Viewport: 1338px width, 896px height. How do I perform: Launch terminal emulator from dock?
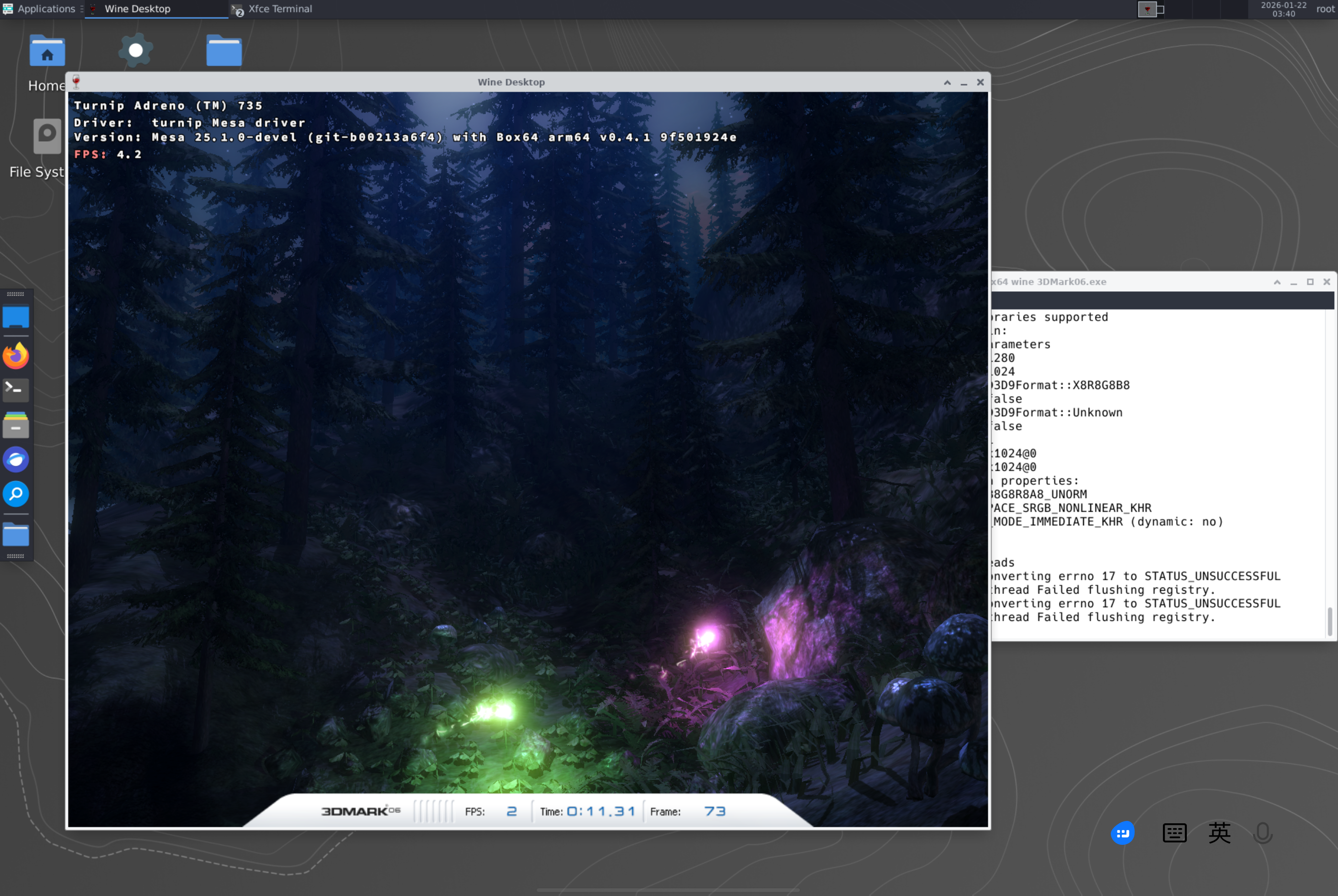[15, 389]
